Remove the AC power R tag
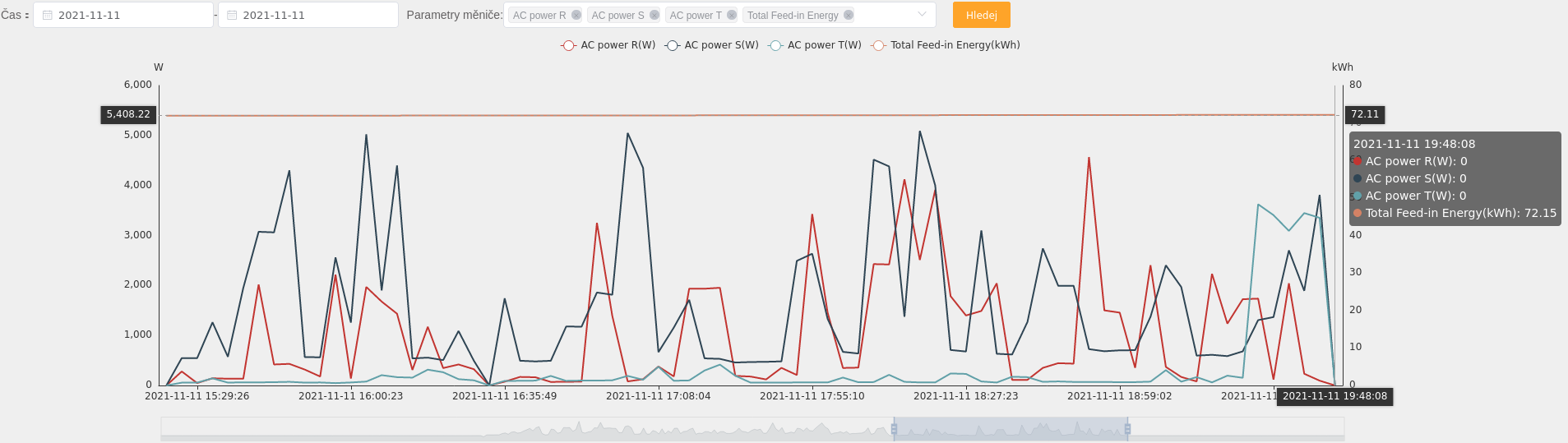The width and height of the screenshot is (1568, 443). (x=576, y=15)
